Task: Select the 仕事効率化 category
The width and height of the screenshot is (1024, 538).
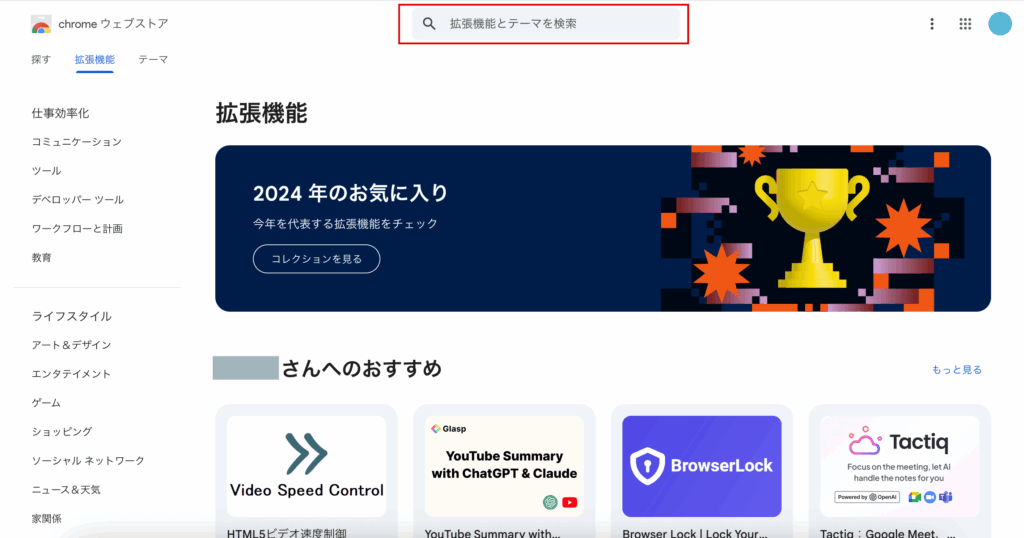Action: [x=61, y=113]
